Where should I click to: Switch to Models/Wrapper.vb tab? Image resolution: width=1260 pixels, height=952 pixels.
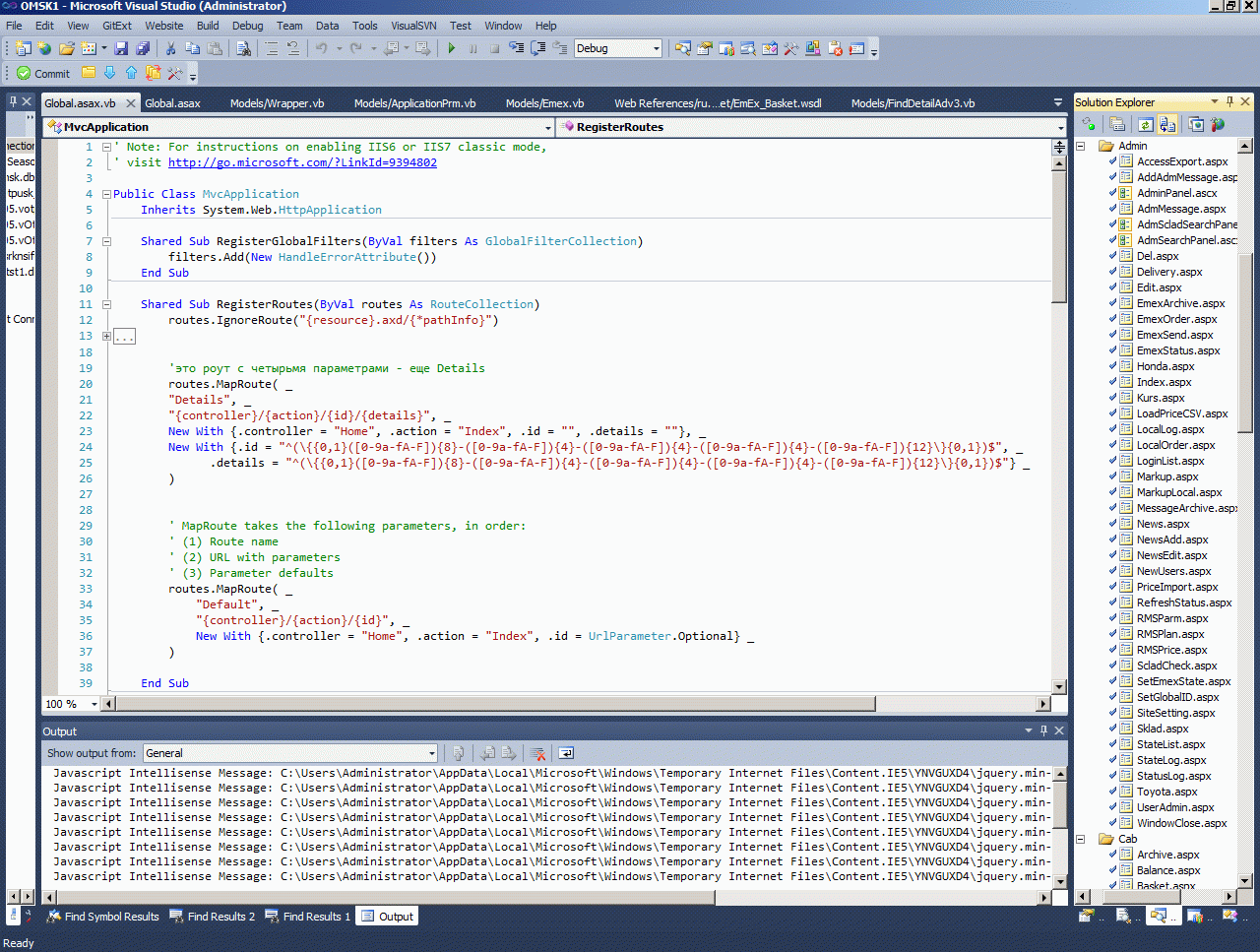click(277, 102)
